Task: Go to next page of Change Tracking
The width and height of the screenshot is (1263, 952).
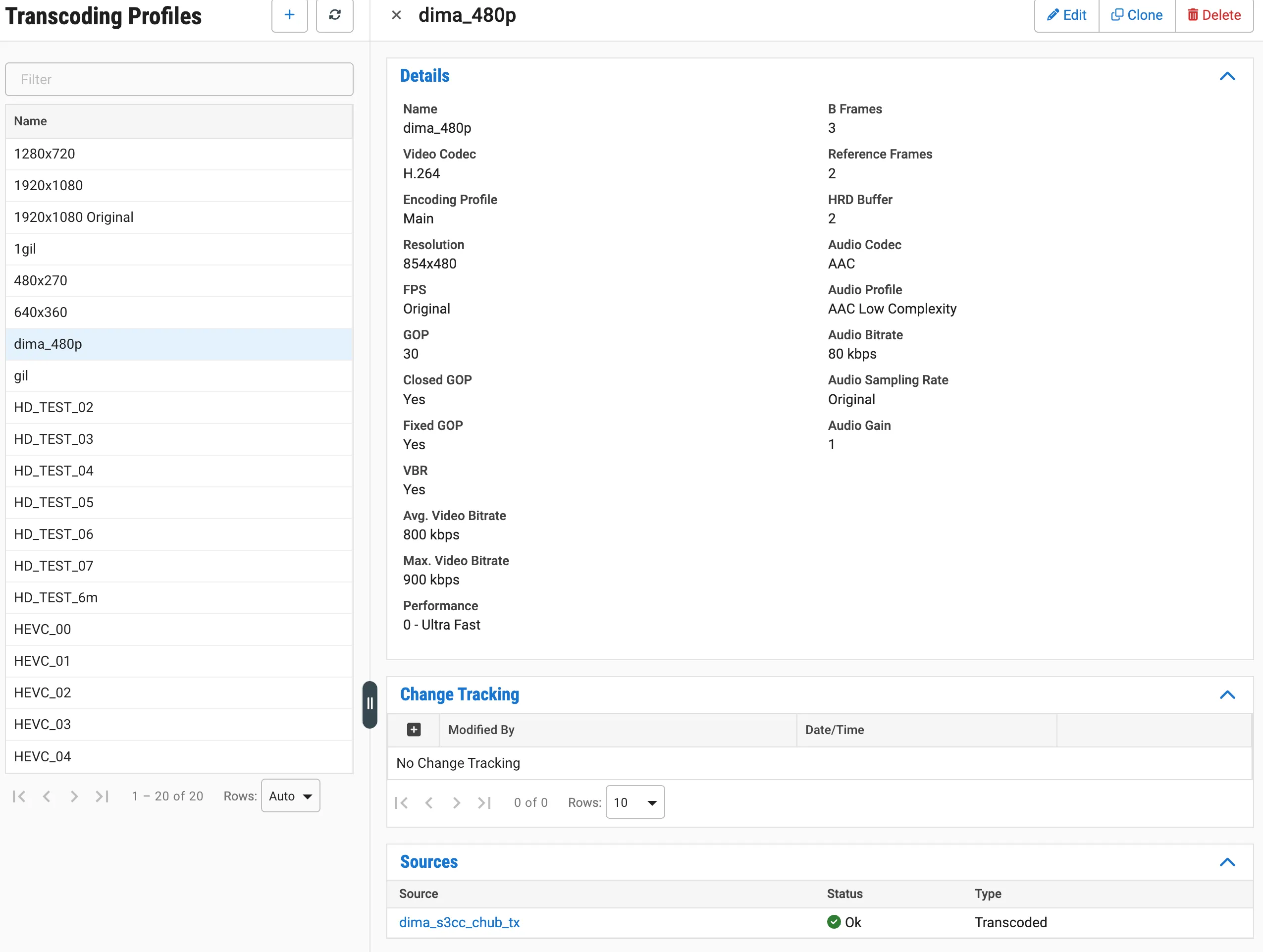Action: [456, 802]
